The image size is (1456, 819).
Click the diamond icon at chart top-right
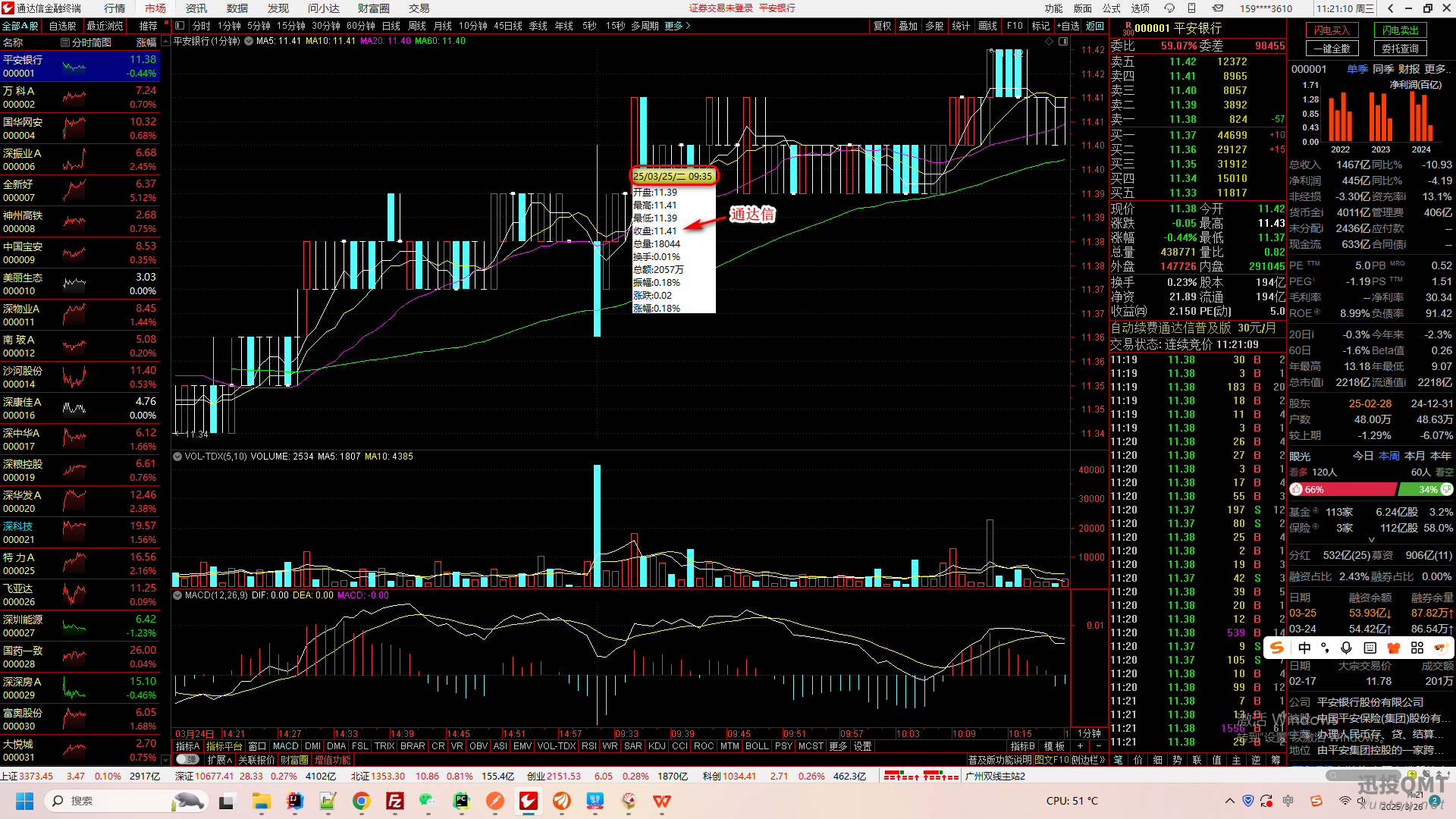point(1050,41)
